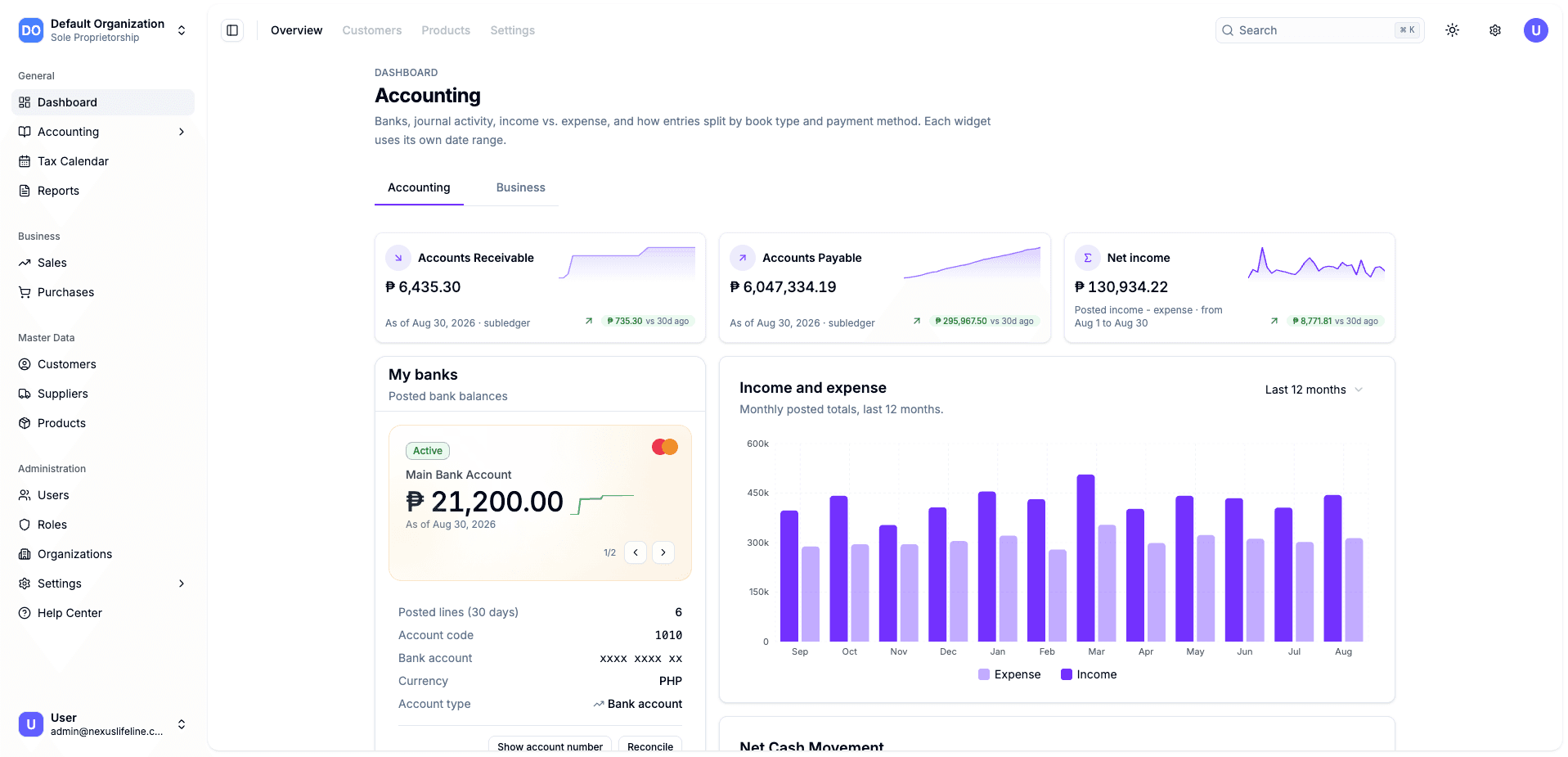
Task: Open the Overview top navigation item
Action: 297,30
